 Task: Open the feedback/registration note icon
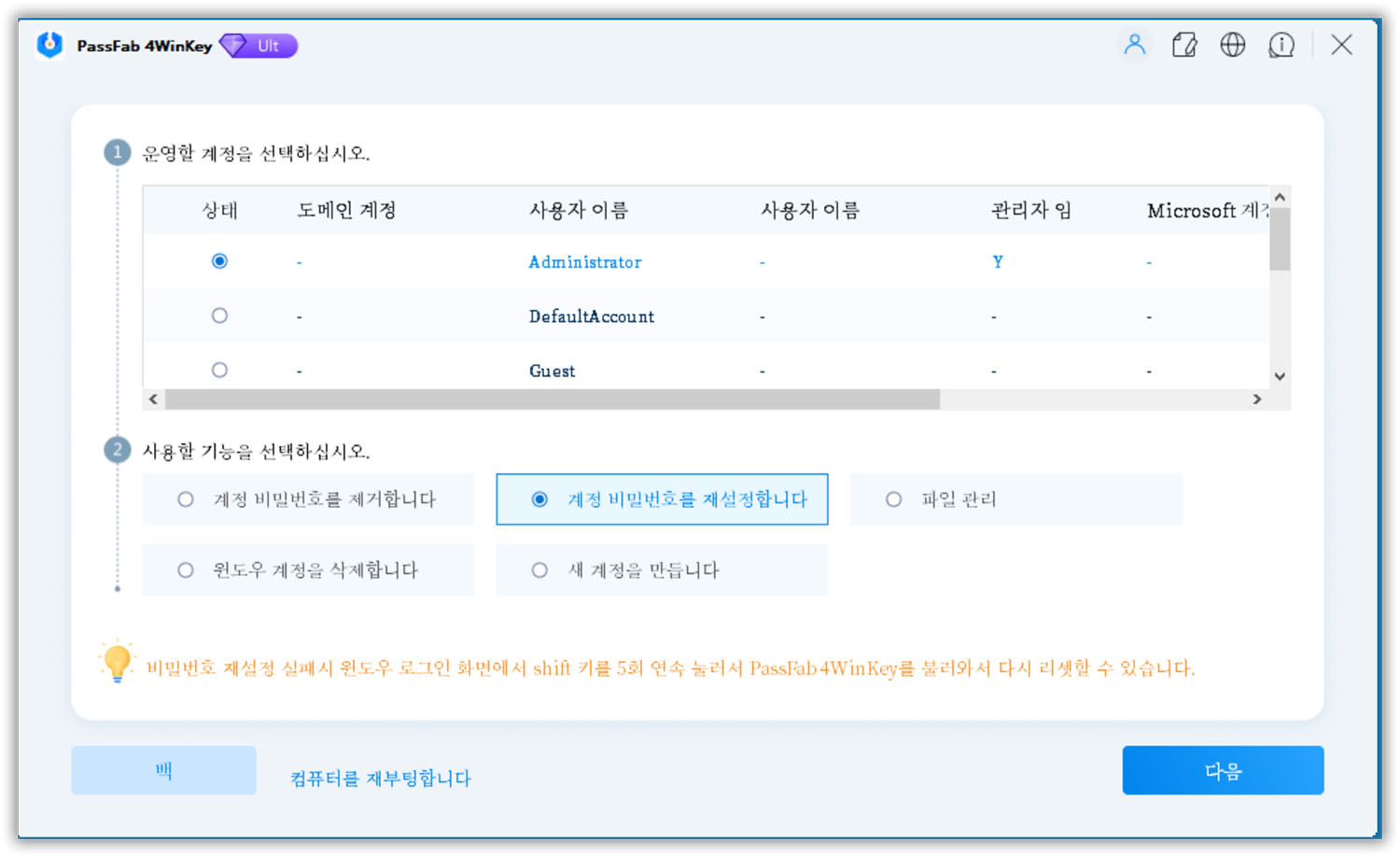tap(1184, 44)
